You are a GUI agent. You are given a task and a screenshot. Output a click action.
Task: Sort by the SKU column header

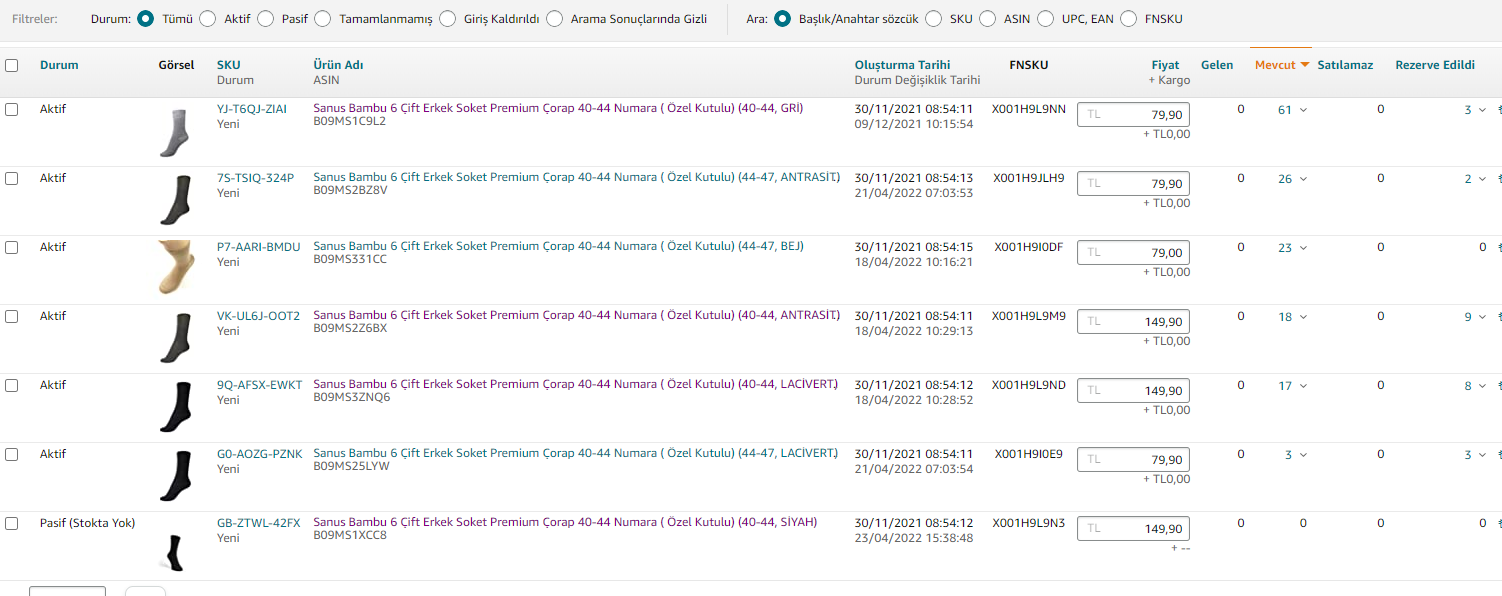[228, 65]
